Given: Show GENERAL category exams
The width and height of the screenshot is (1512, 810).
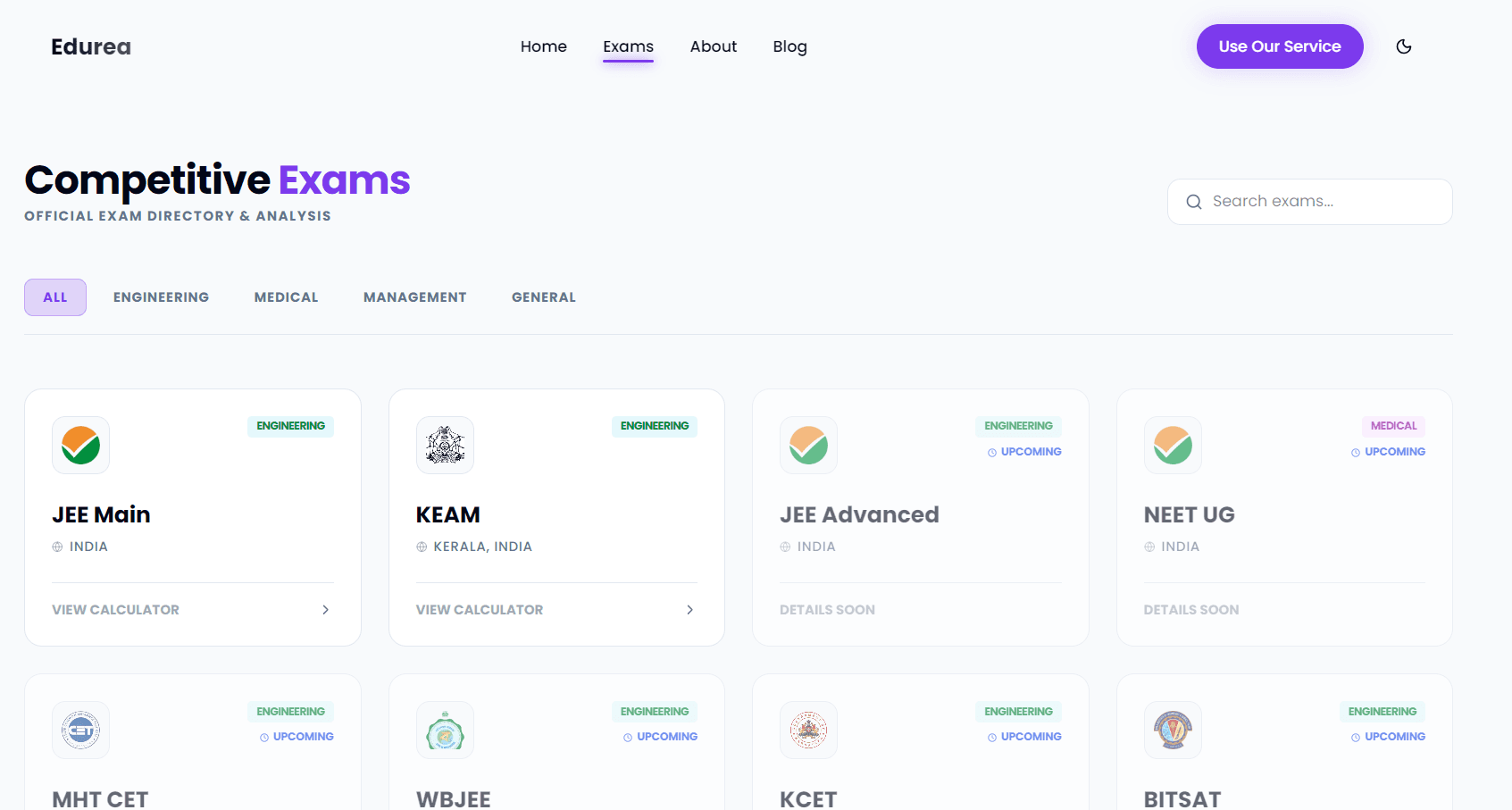Looking at the screenshot, I should point(543,297).
